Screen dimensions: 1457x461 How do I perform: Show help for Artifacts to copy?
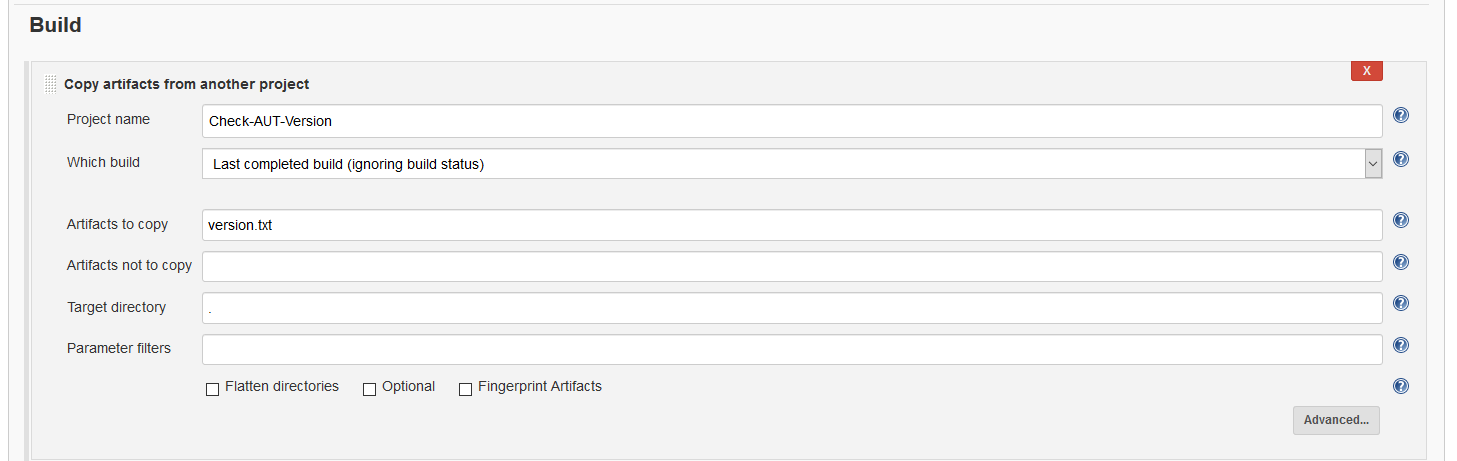click(1401, 220)
